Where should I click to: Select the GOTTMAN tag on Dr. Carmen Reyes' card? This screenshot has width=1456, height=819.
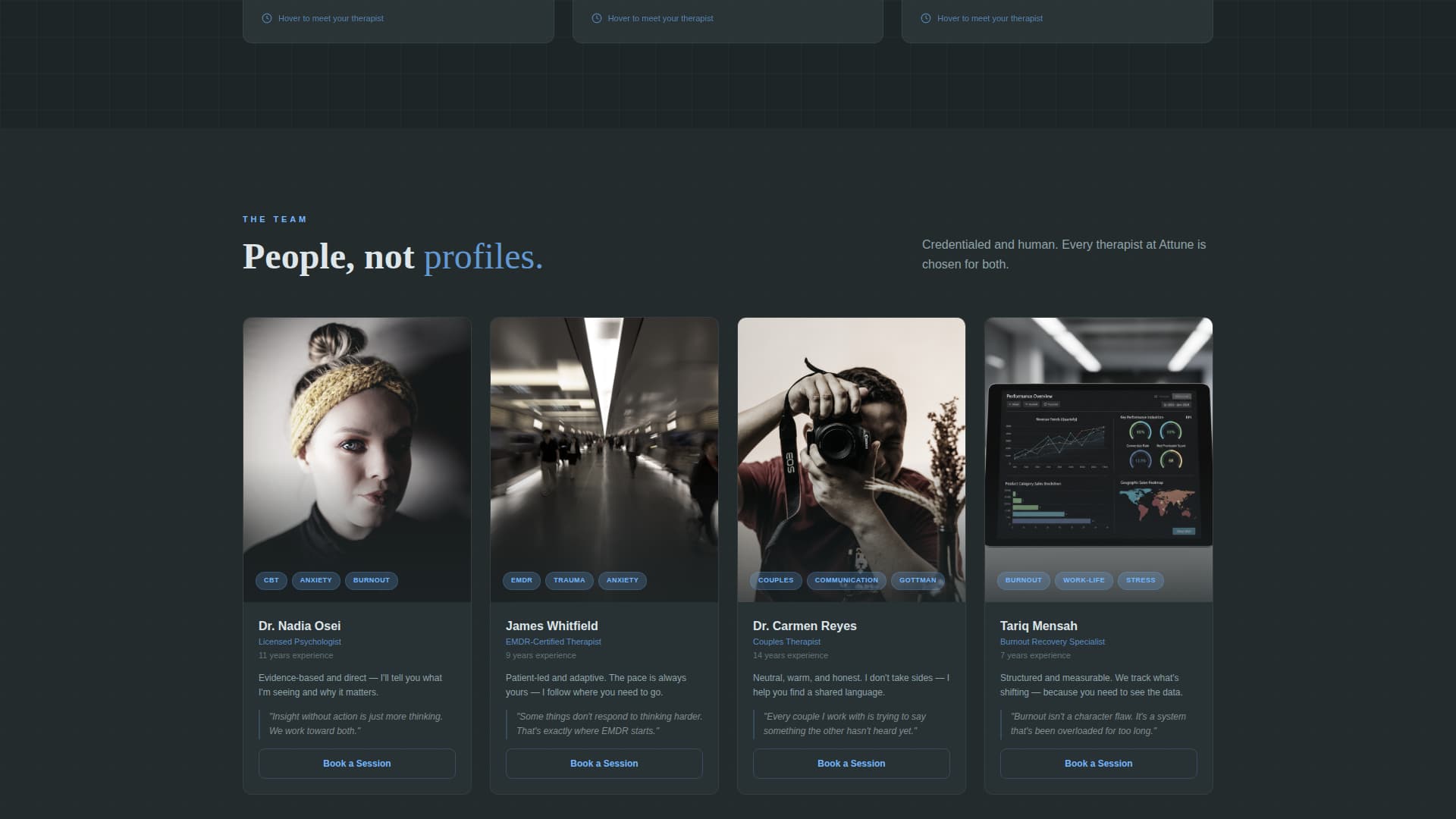(x=917, y=580)
